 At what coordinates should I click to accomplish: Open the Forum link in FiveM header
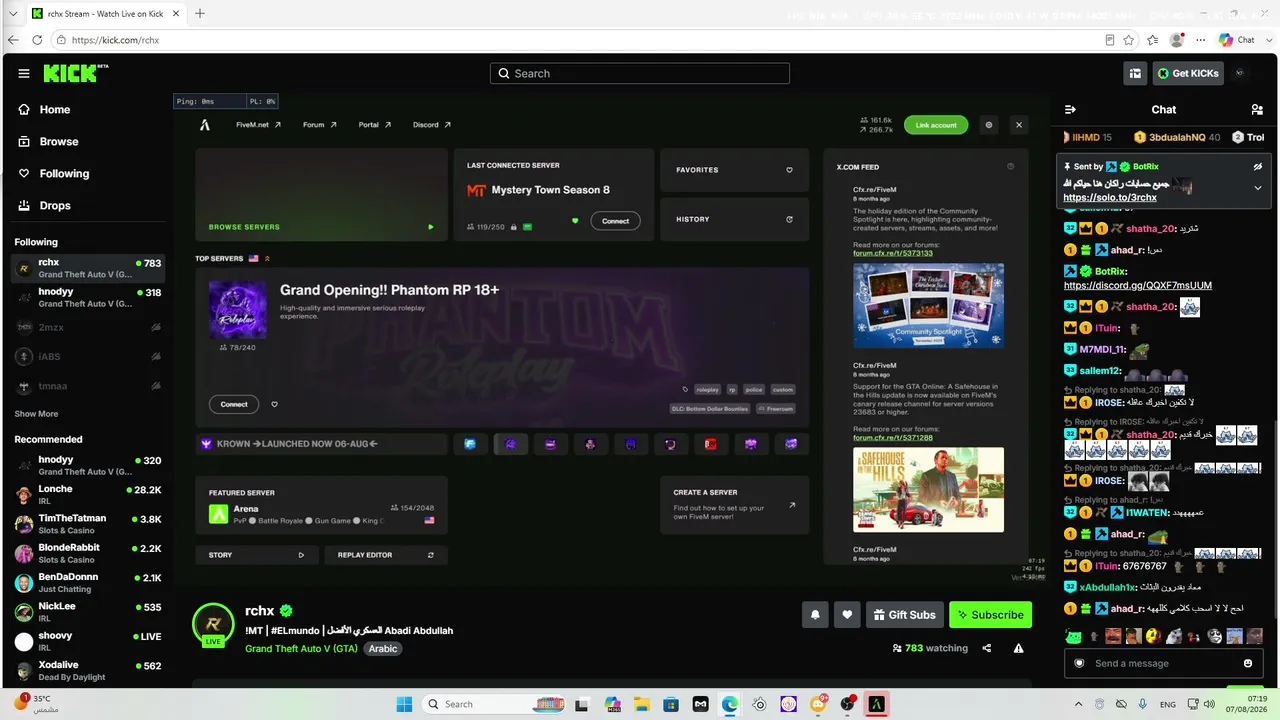click(x=320, y=125)
